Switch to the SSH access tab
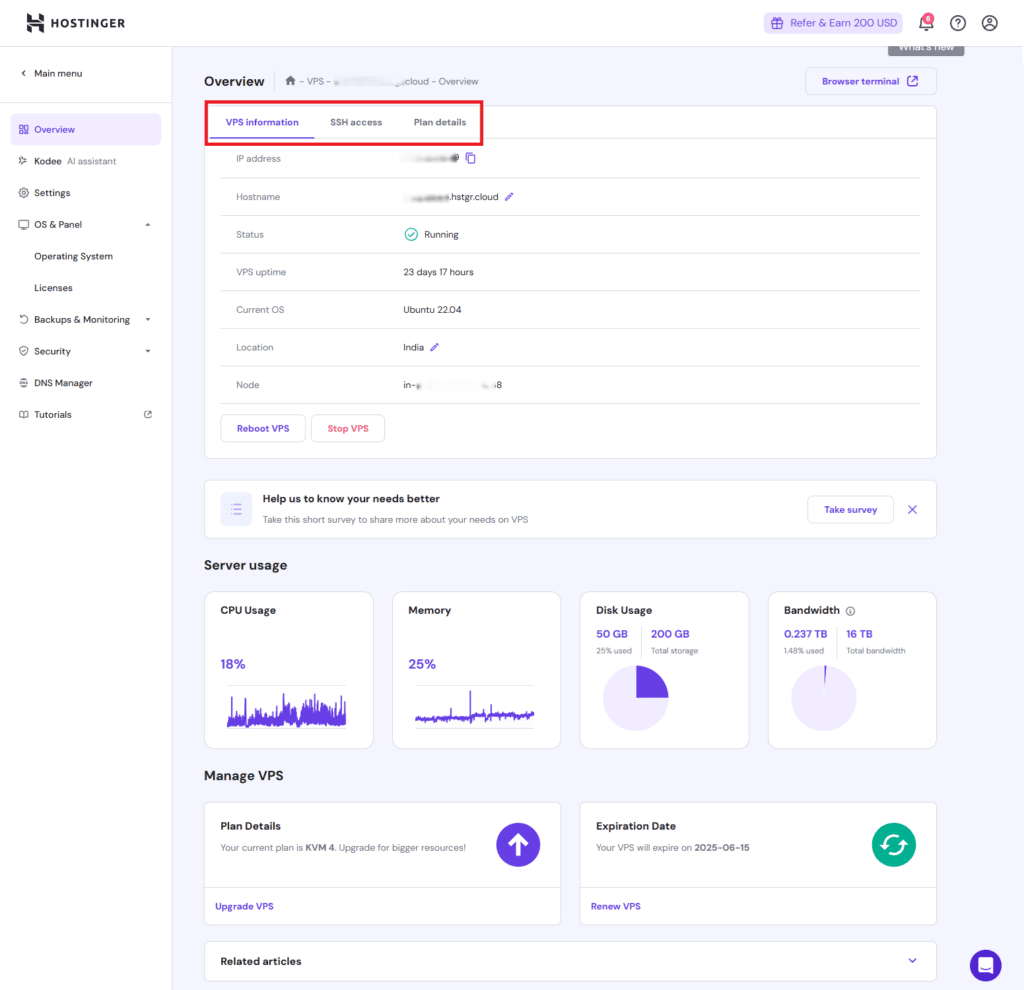Viewport: 1024px width, 990px height. pyautogui.click(x=356, y=122)
